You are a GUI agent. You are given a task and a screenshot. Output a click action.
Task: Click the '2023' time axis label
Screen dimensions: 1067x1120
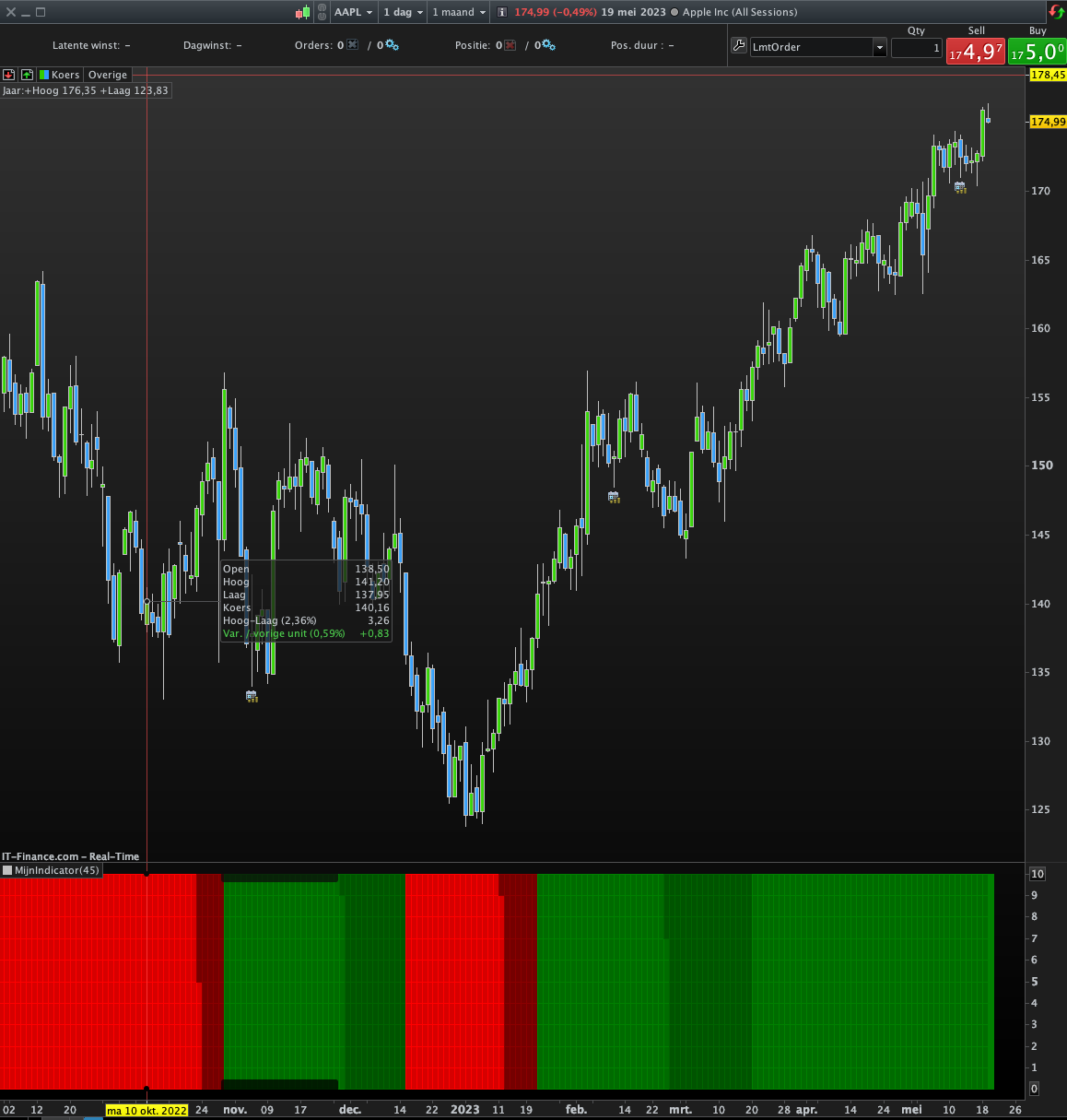(464, 1110)
